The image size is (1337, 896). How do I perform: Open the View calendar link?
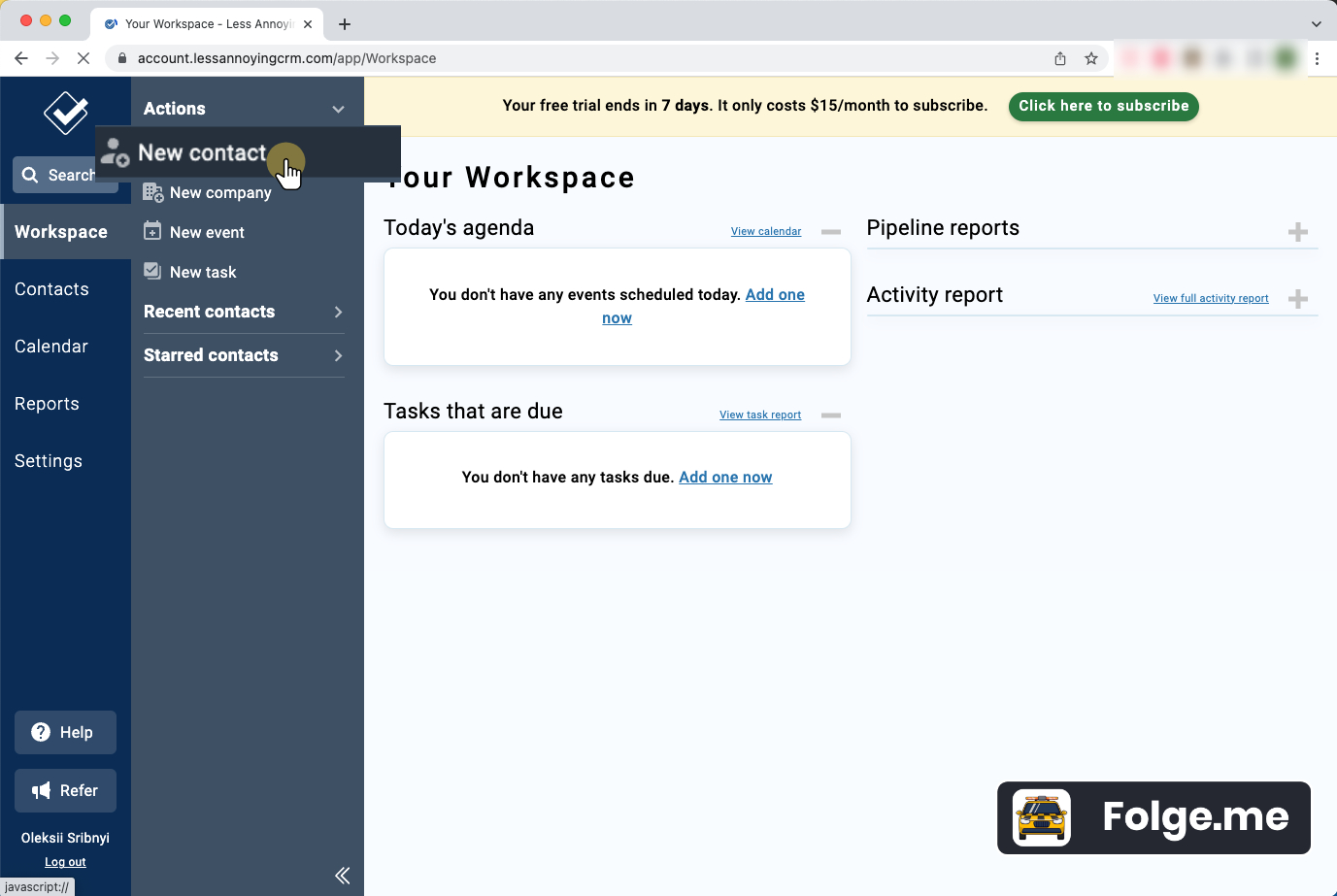[766, 231]
